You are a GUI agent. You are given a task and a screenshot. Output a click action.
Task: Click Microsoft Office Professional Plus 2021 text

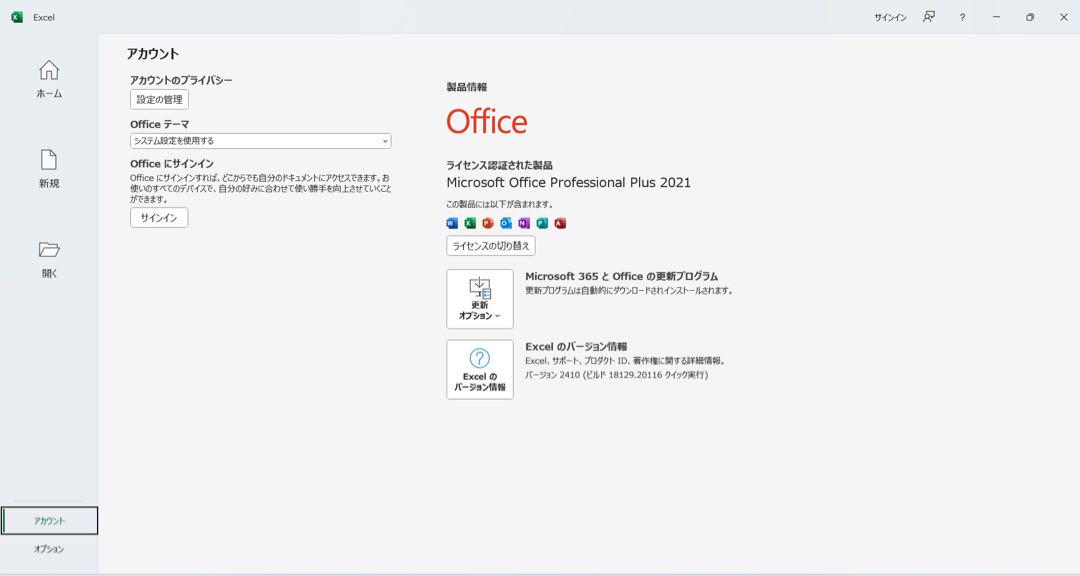(568, 183)
